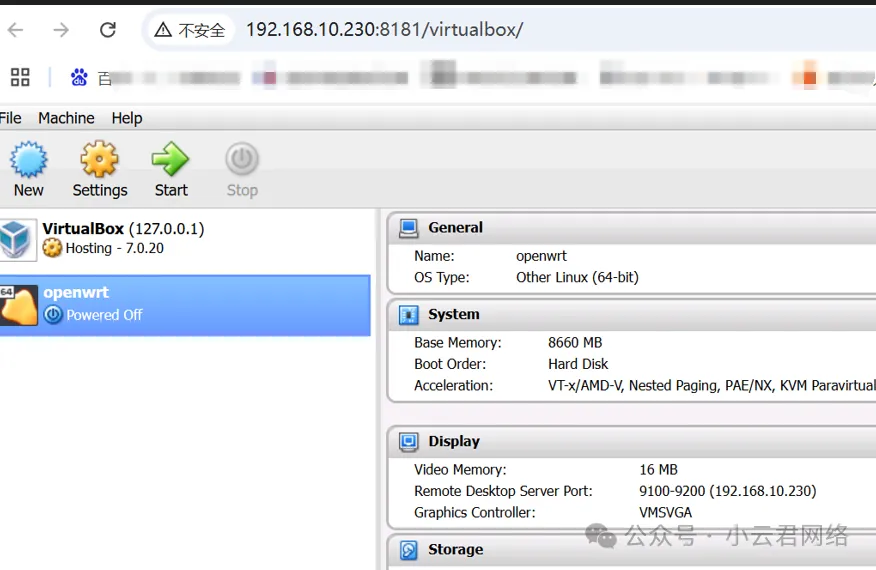
Task: Click the browser reload icon
Action: click(x=108, y=30)
